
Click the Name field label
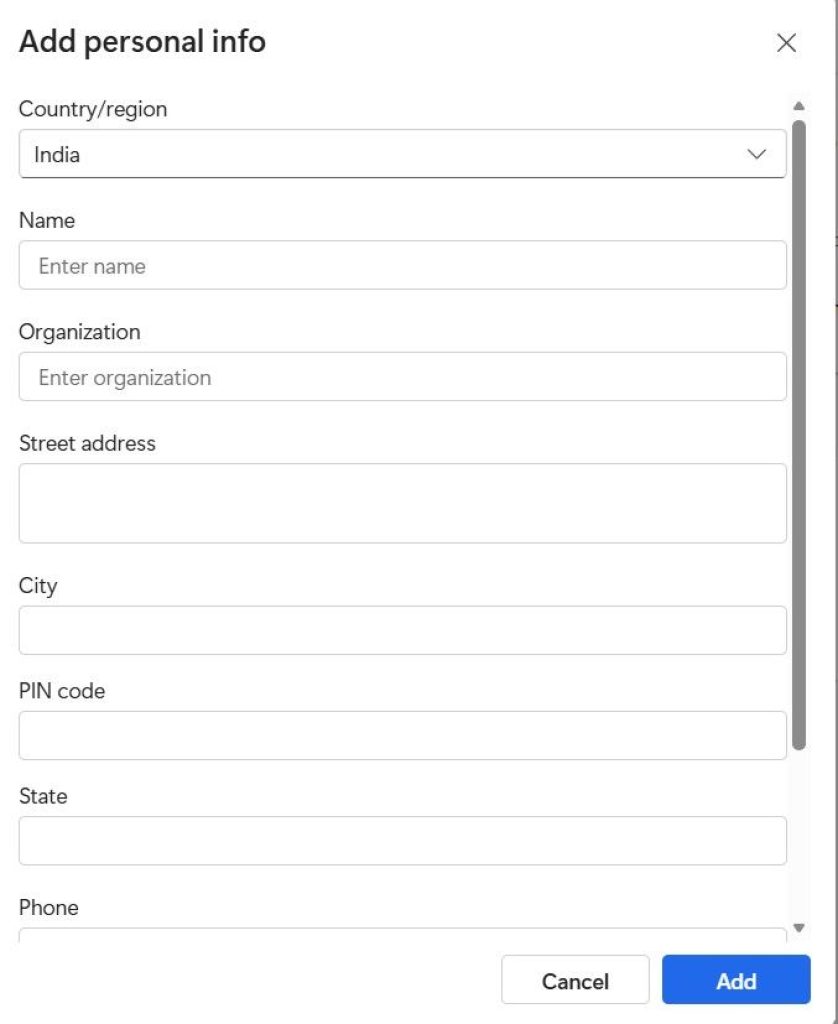46,220
